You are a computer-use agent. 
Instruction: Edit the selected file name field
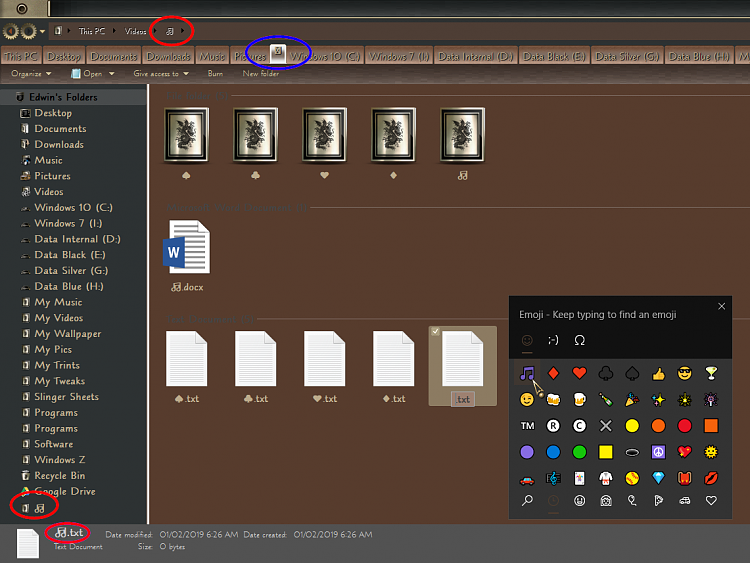point(463,399)
